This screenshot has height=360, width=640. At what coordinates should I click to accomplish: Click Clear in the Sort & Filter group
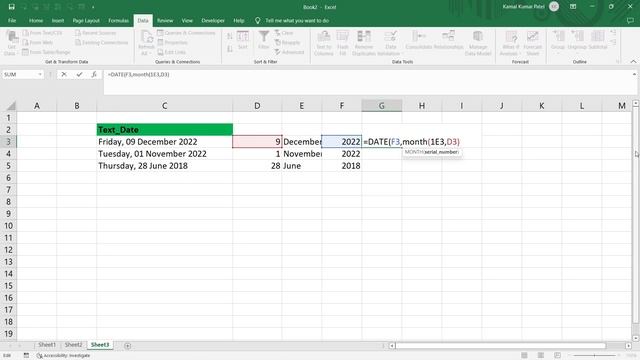tap(284, 33)
